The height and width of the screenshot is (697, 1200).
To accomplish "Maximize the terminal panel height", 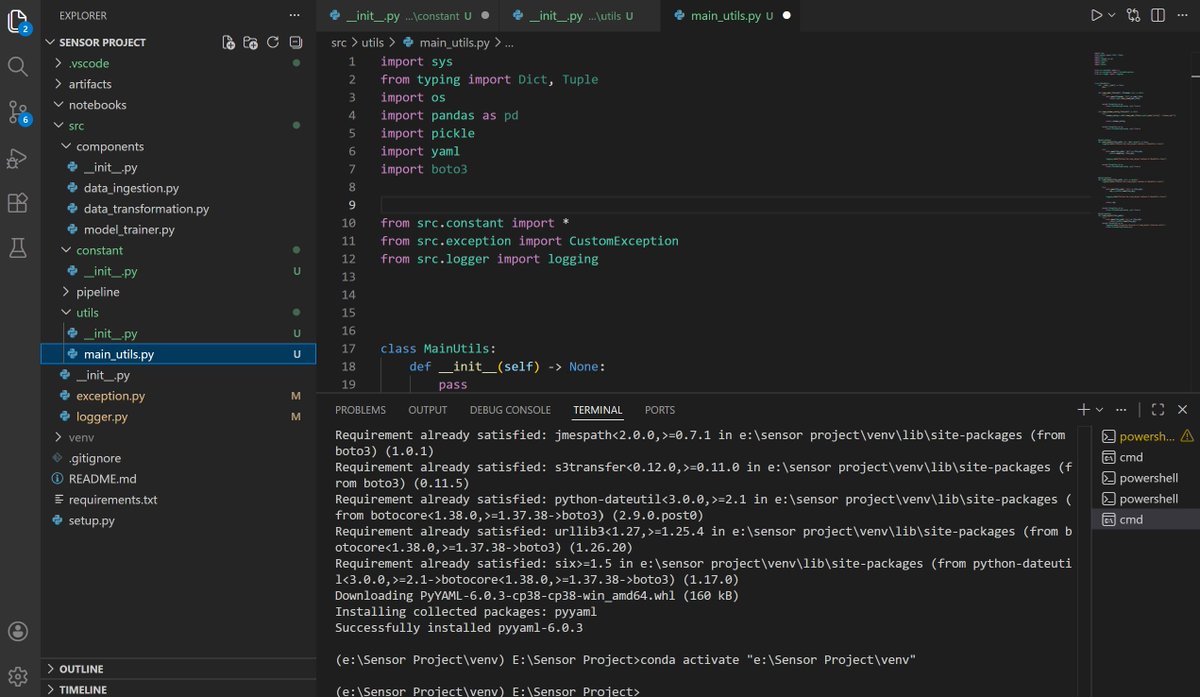I will [x=1157, y=409].
